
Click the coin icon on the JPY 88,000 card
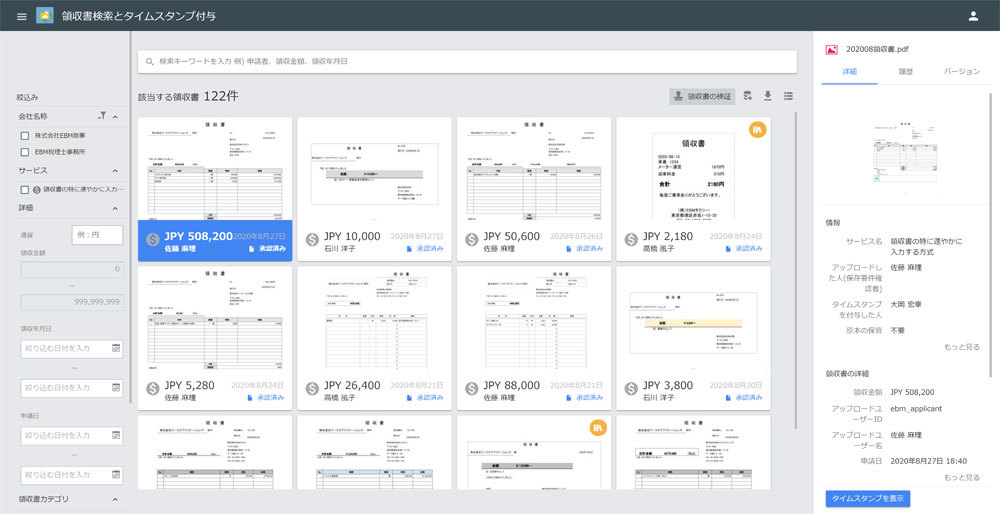[x=471, y=388]
